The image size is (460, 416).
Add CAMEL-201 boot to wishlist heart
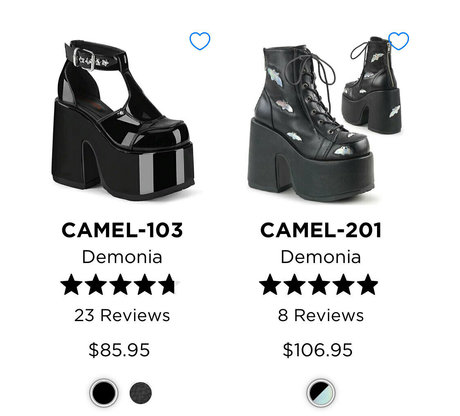click(398, 41)
